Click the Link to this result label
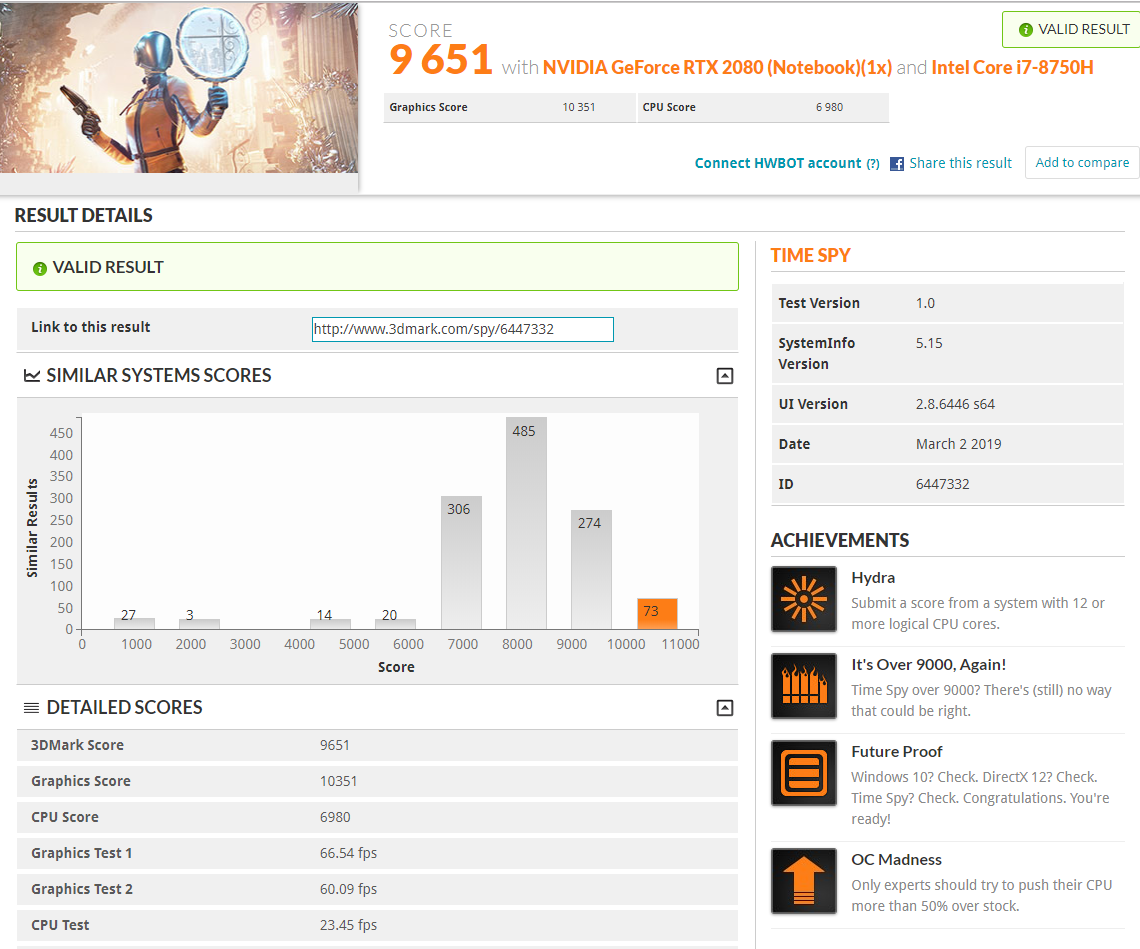1140x949 pixels. pos(91,327)
